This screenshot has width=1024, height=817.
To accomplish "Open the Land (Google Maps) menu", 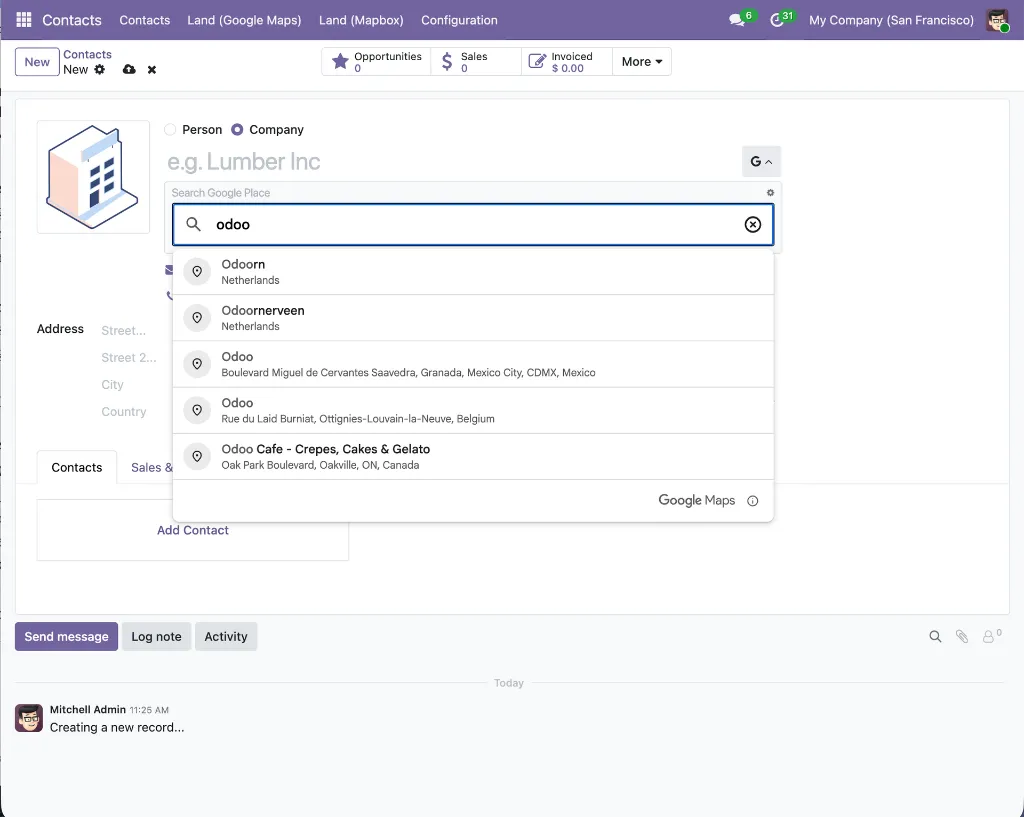I will coord(244,20).
